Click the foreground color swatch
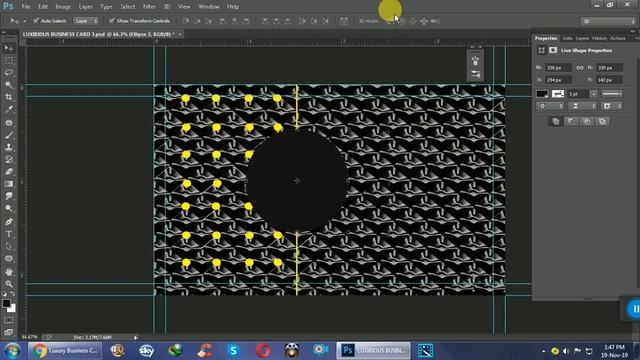Image resolution: width=640 pixels, height=360 pixels. (x=6, y=303)
